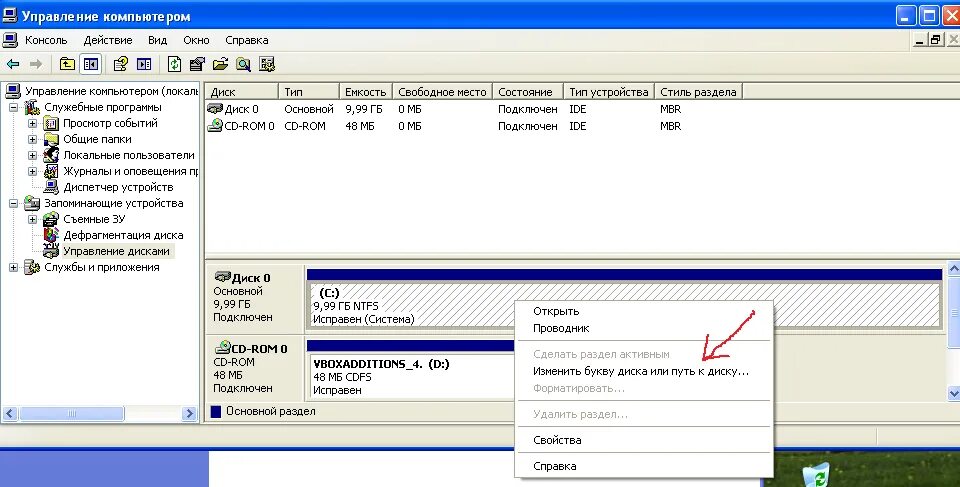Click the settings checklist toolbar icon at the end
The height and width of the screenshot is (487, 960).
(x=267, y=64)
